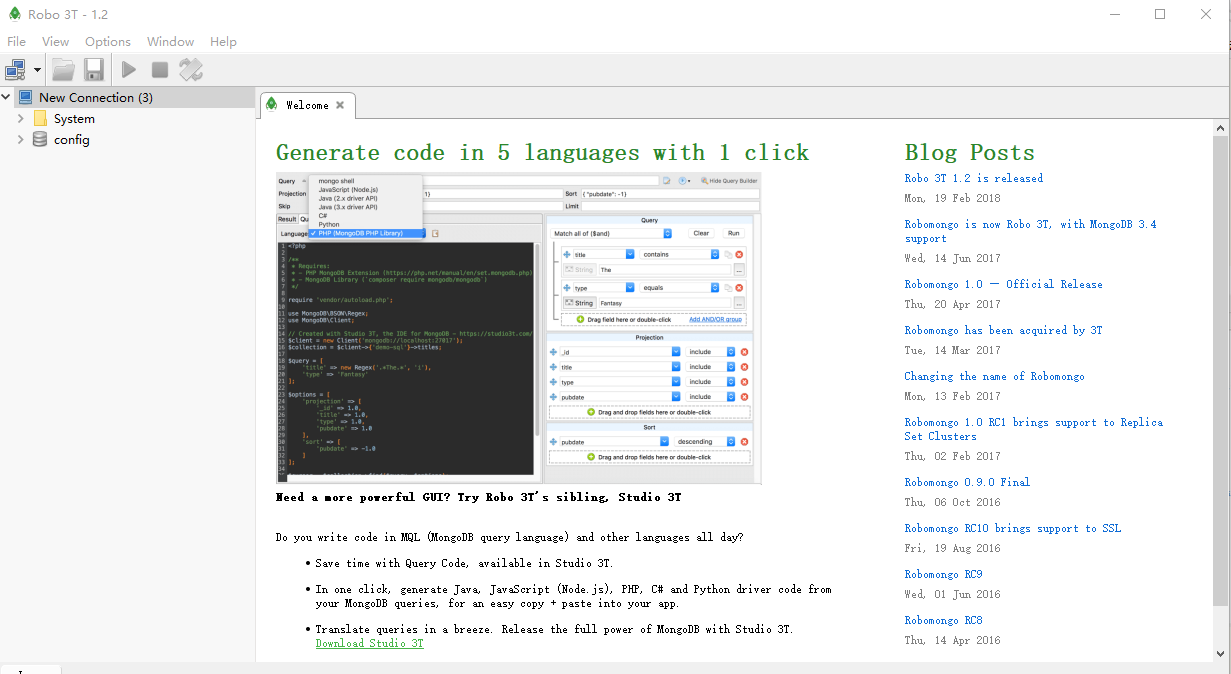Expand the System folder arrow
1231x674 pixels.
click(x=20, y=118)
